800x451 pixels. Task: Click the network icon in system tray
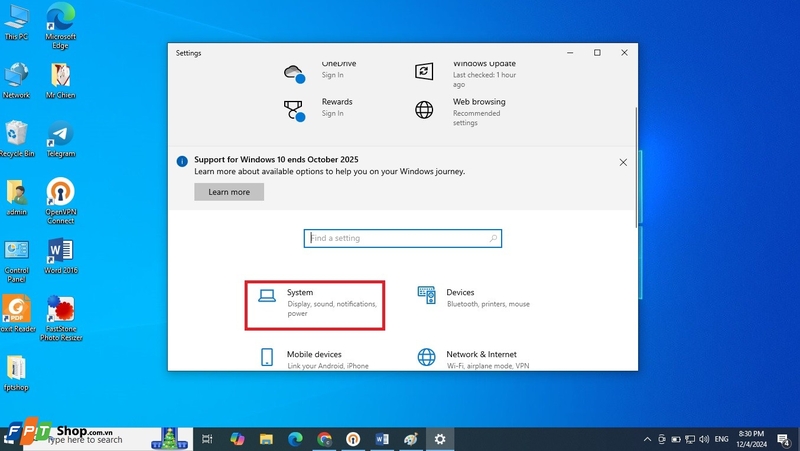coord(690,439)
